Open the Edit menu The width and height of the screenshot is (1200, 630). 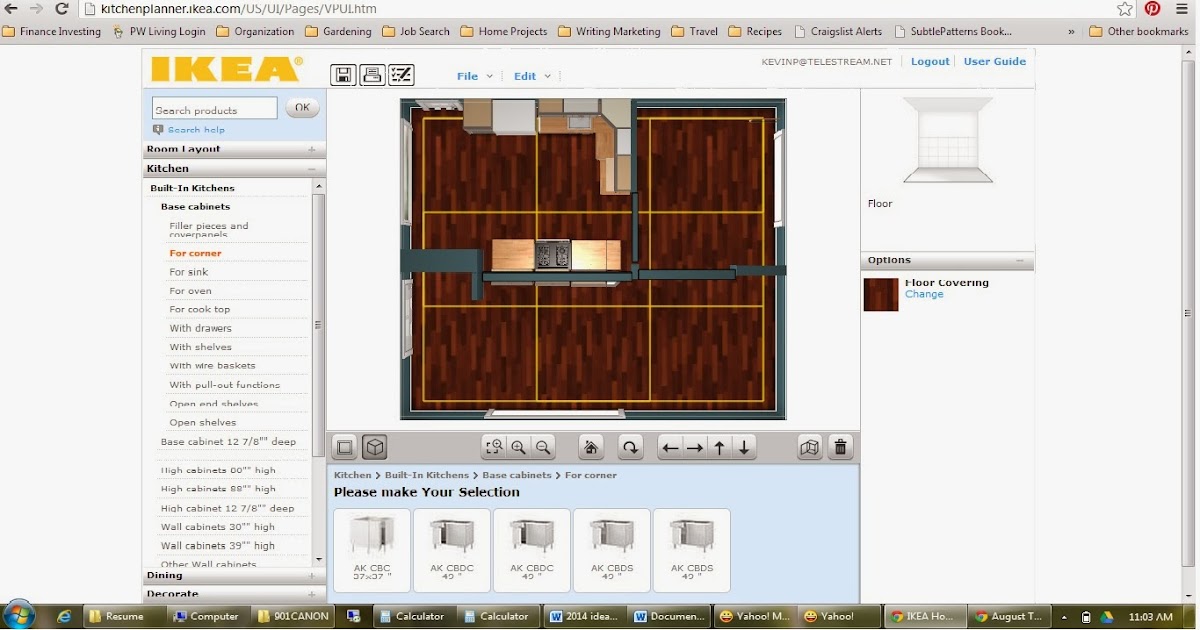click(x=531, y=76)
